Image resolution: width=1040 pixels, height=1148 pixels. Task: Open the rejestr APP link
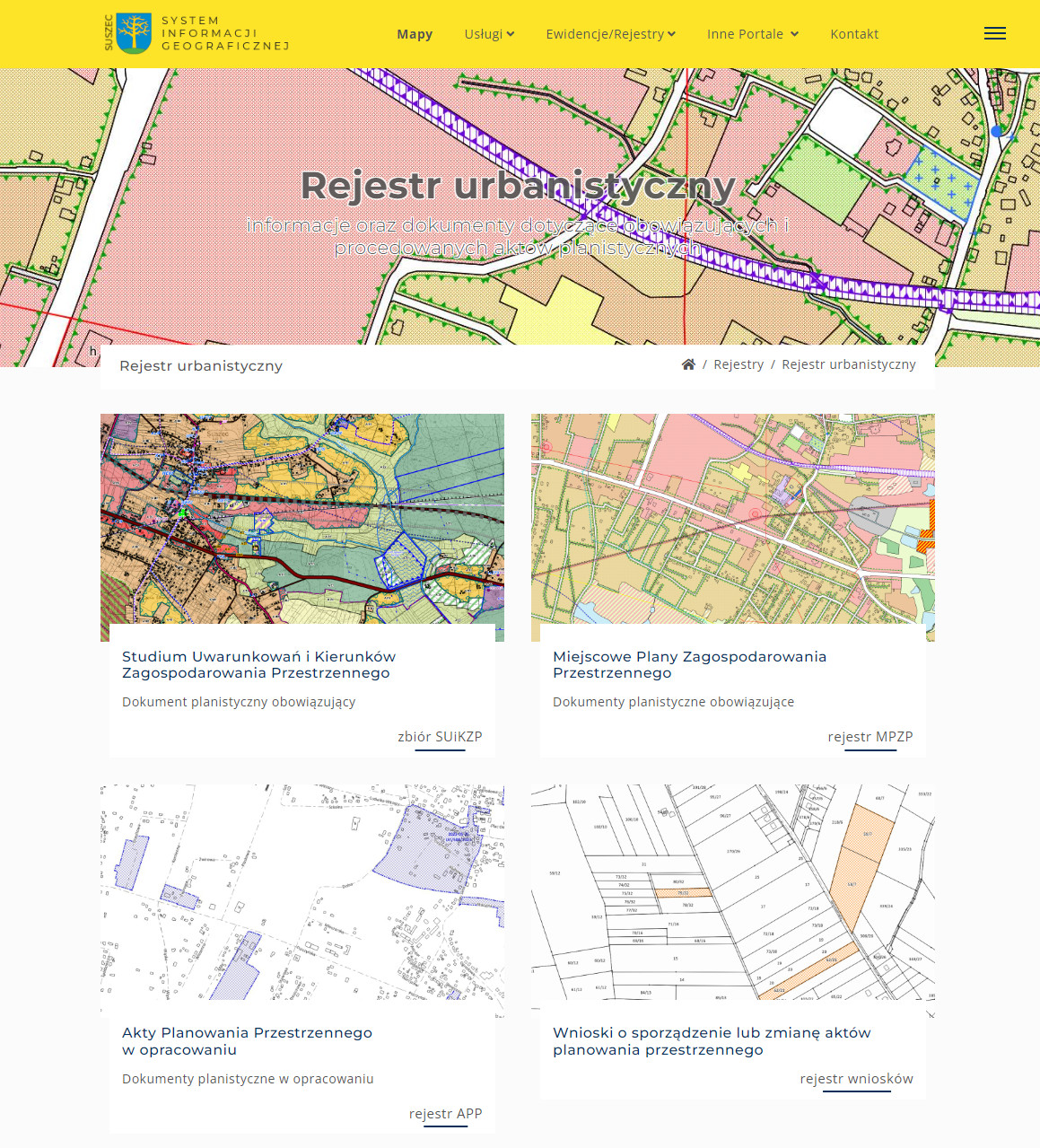(x=445, y=1114)
